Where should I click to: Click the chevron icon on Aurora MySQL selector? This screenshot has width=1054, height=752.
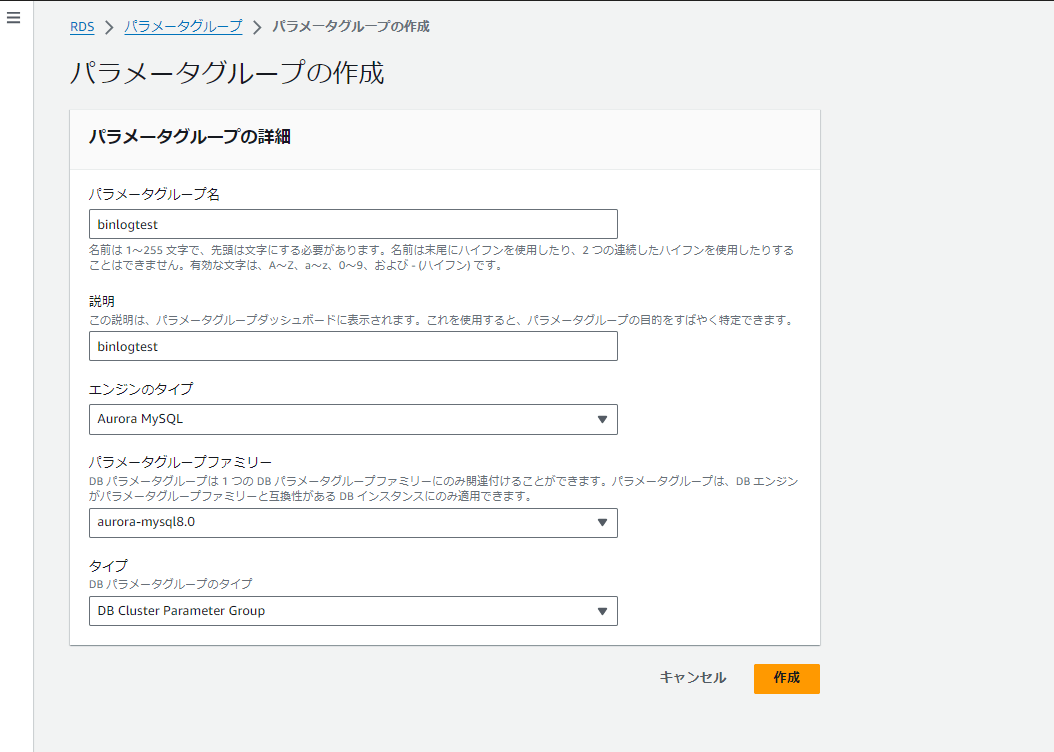coord(603,419)
